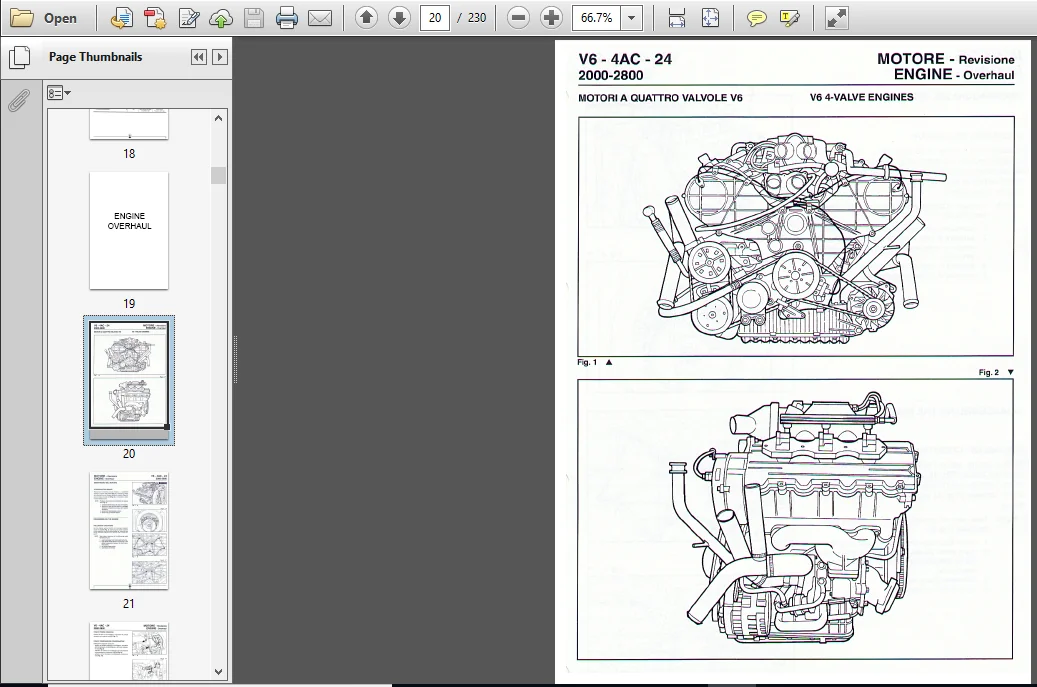Open the zoom level dropdown arrow

pyautogui.click(x=632, y=18)
